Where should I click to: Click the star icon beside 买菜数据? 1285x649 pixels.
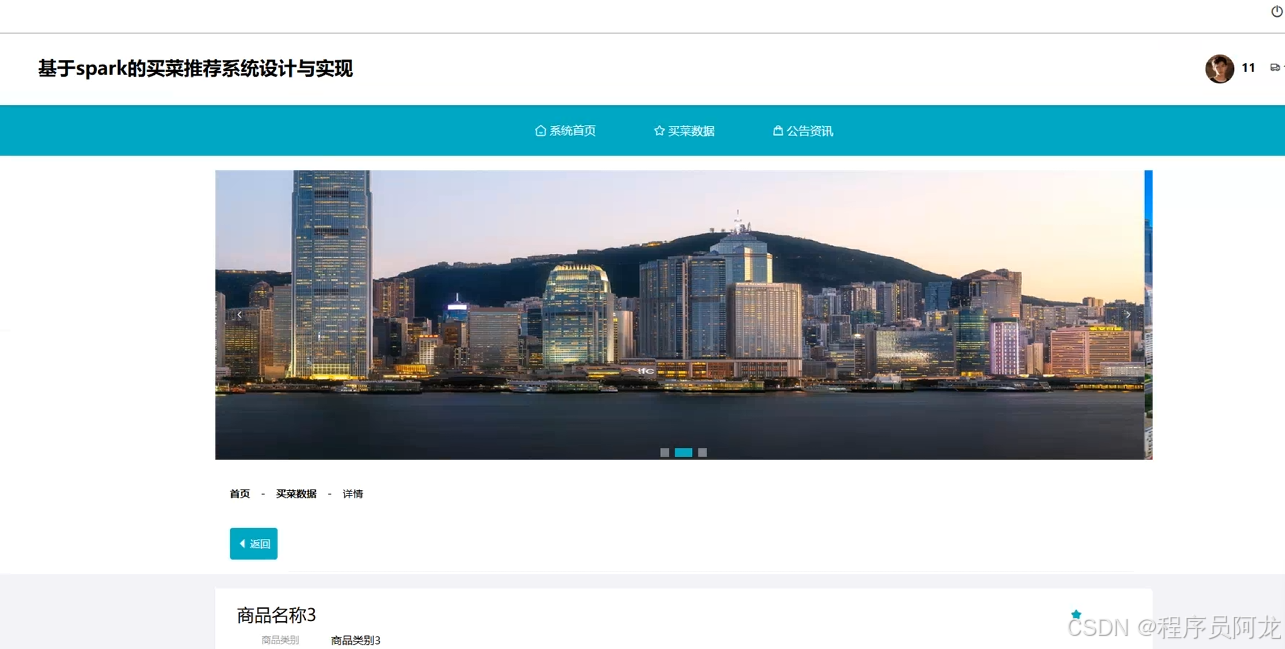click(659, 130)
